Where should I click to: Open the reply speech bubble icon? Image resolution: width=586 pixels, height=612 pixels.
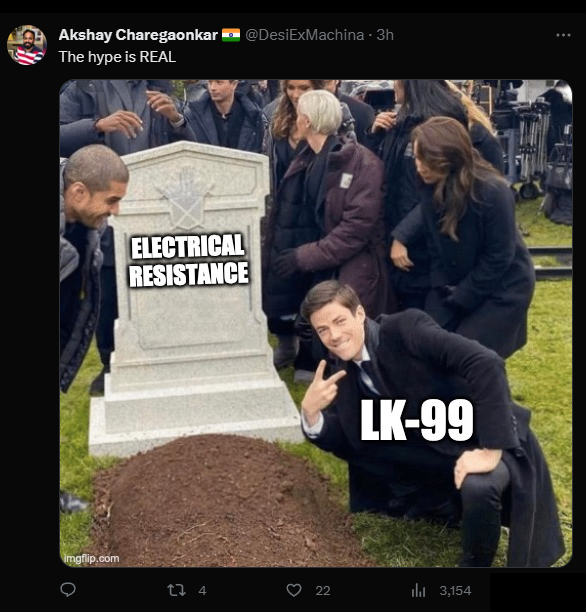tap(68, 590)
